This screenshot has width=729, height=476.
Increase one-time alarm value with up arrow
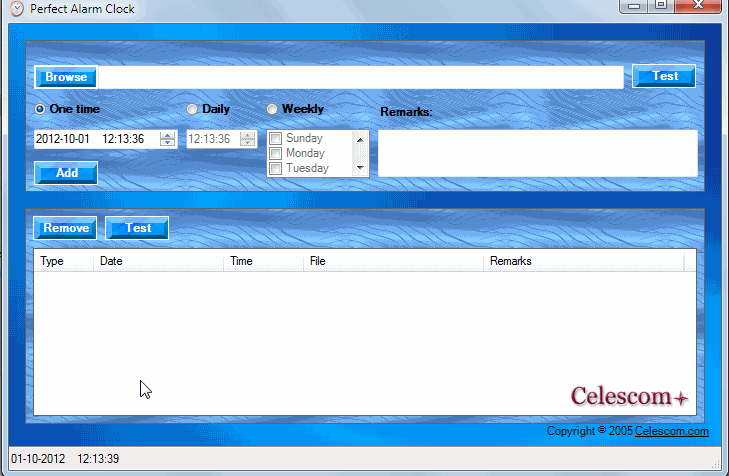[167, 135]
